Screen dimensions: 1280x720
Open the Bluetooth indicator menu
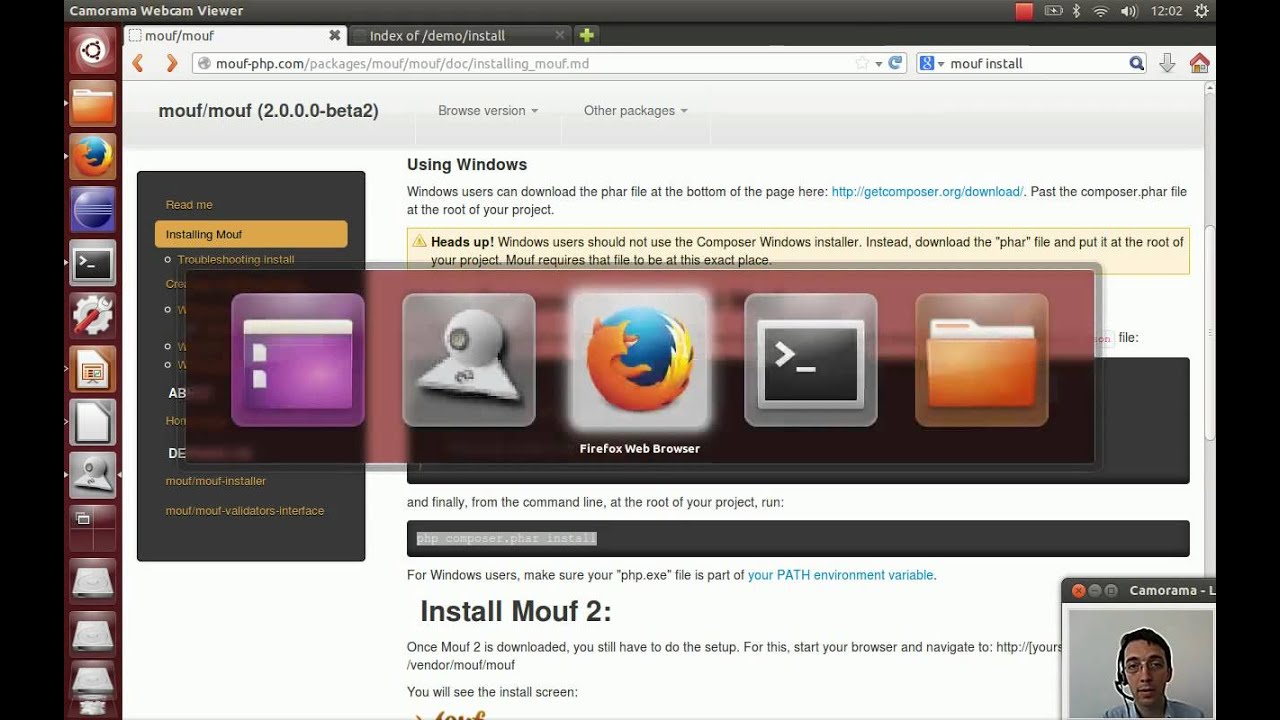click(x=1077, y=11)
